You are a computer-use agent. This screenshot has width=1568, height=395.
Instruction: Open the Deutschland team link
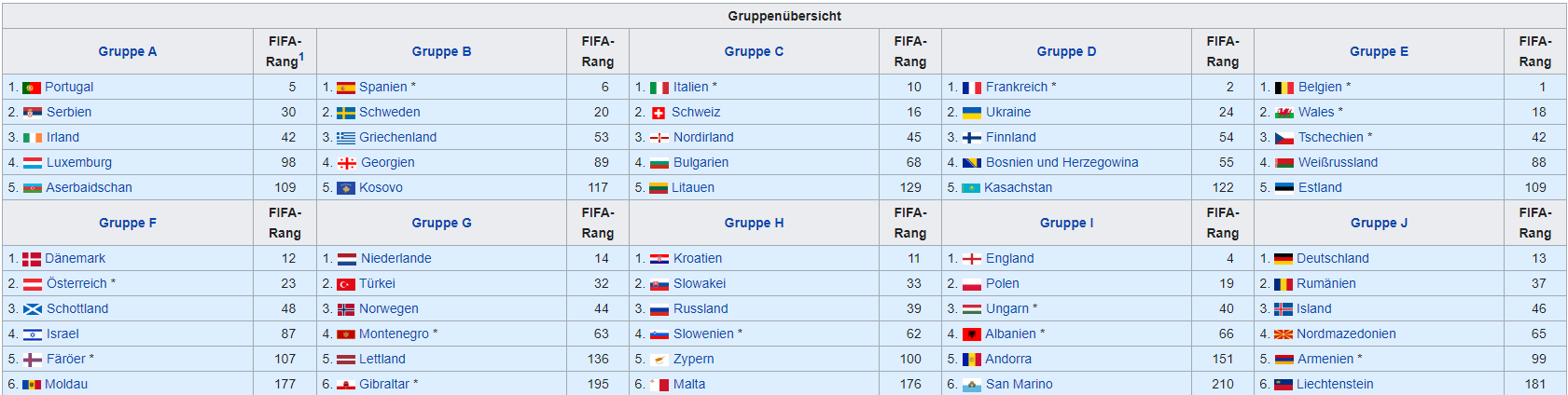1332,258
